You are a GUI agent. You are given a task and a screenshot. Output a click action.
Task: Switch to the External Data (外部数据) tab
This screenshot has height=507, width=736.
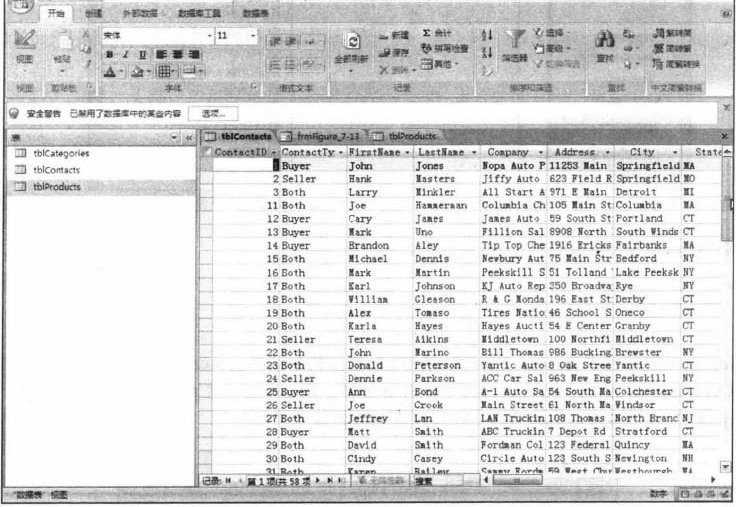point(140,14)
